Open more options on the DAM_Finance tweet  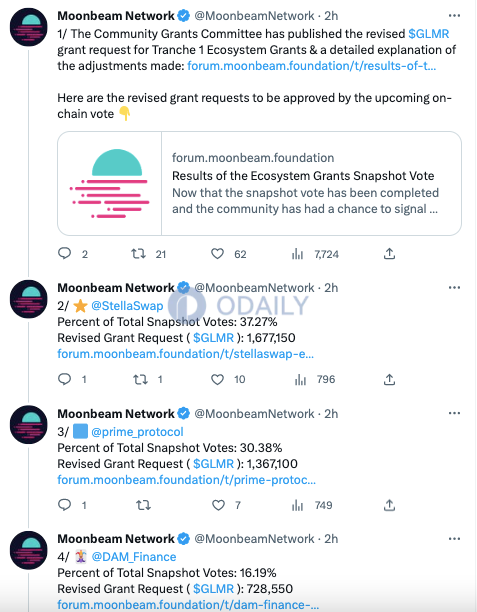pos(454,539)
